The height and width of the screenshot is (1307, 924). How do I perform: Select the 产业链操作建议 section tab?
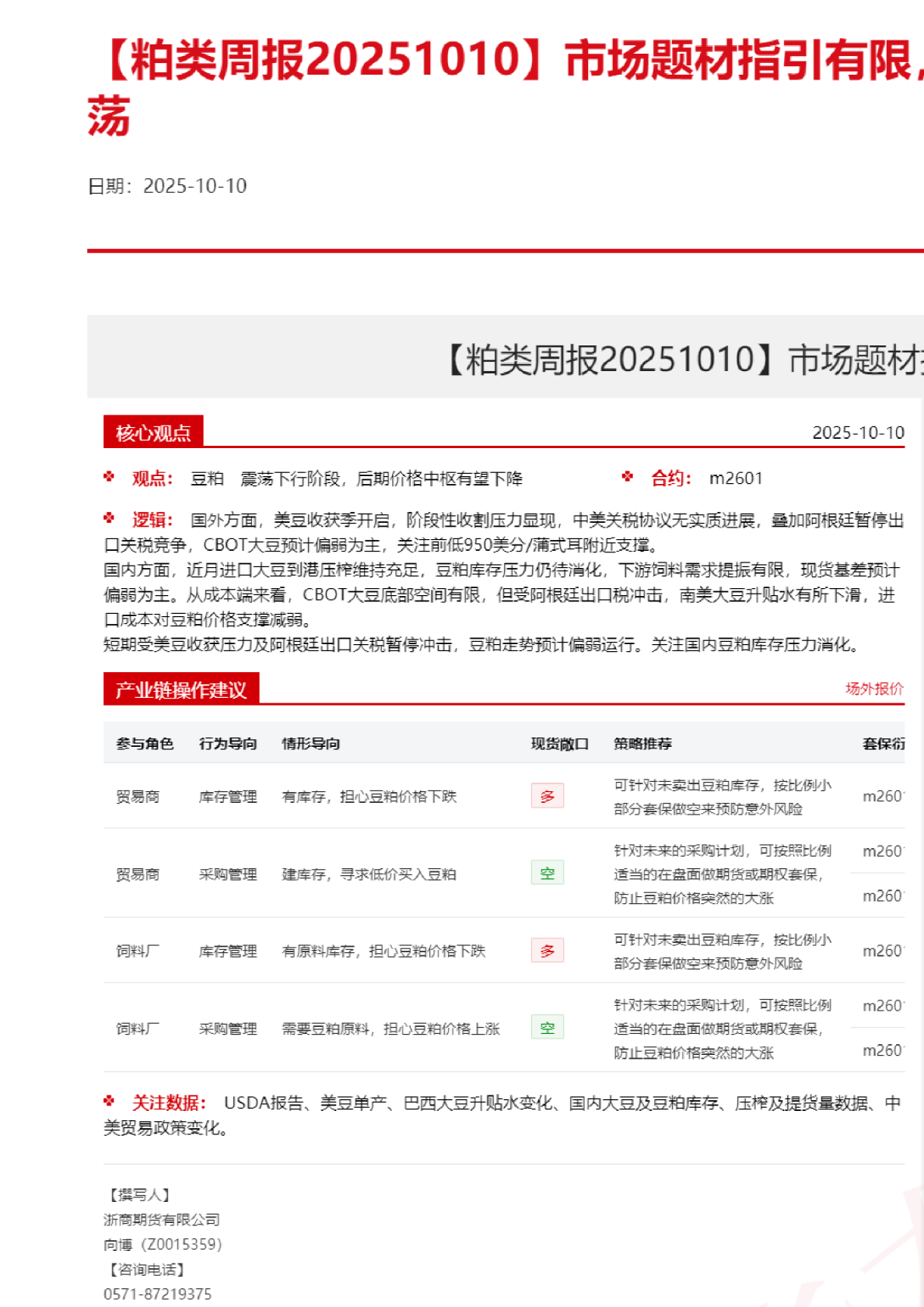[180, 690]
